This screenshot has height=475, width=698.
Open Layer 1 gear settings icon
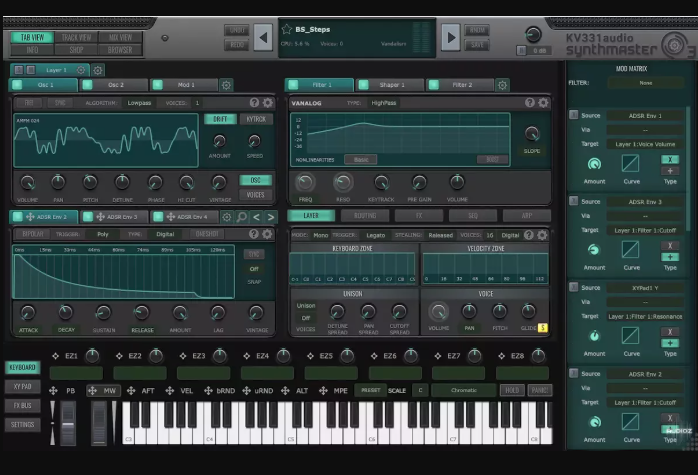point(81,70)
